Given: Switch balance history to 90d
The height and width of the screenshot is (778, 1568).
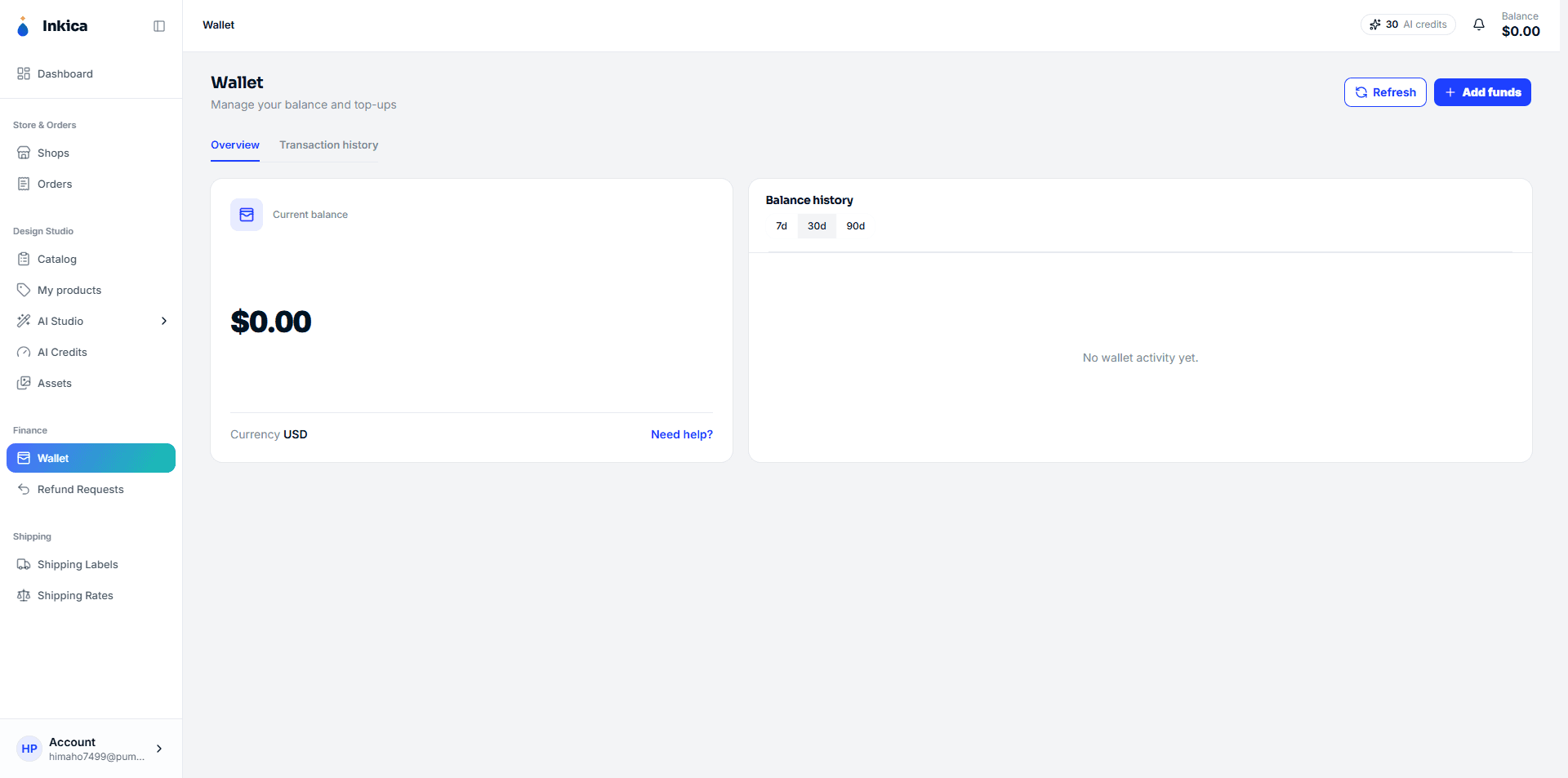Looking at the screenshot, I should [x=855, y=226].
